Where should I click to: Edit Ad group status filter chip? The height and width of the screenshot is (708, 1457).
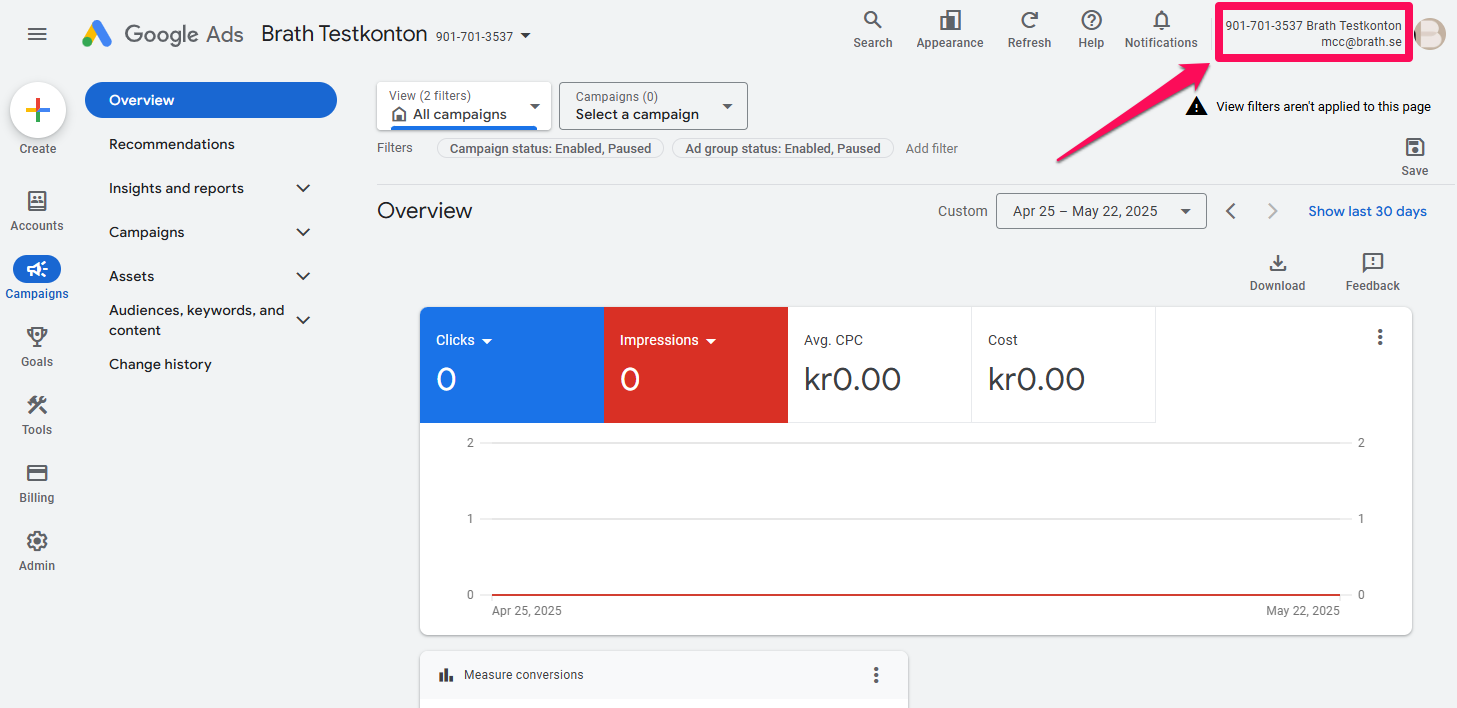tap(783, 148)
